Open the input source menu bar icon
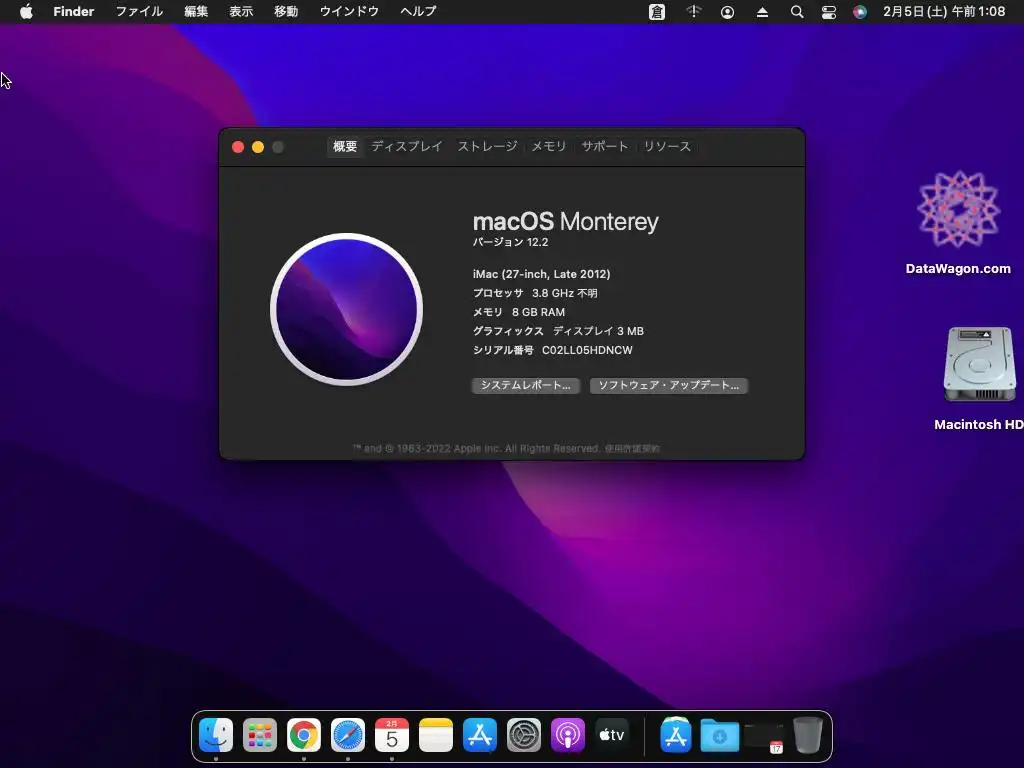 point(657,12)
